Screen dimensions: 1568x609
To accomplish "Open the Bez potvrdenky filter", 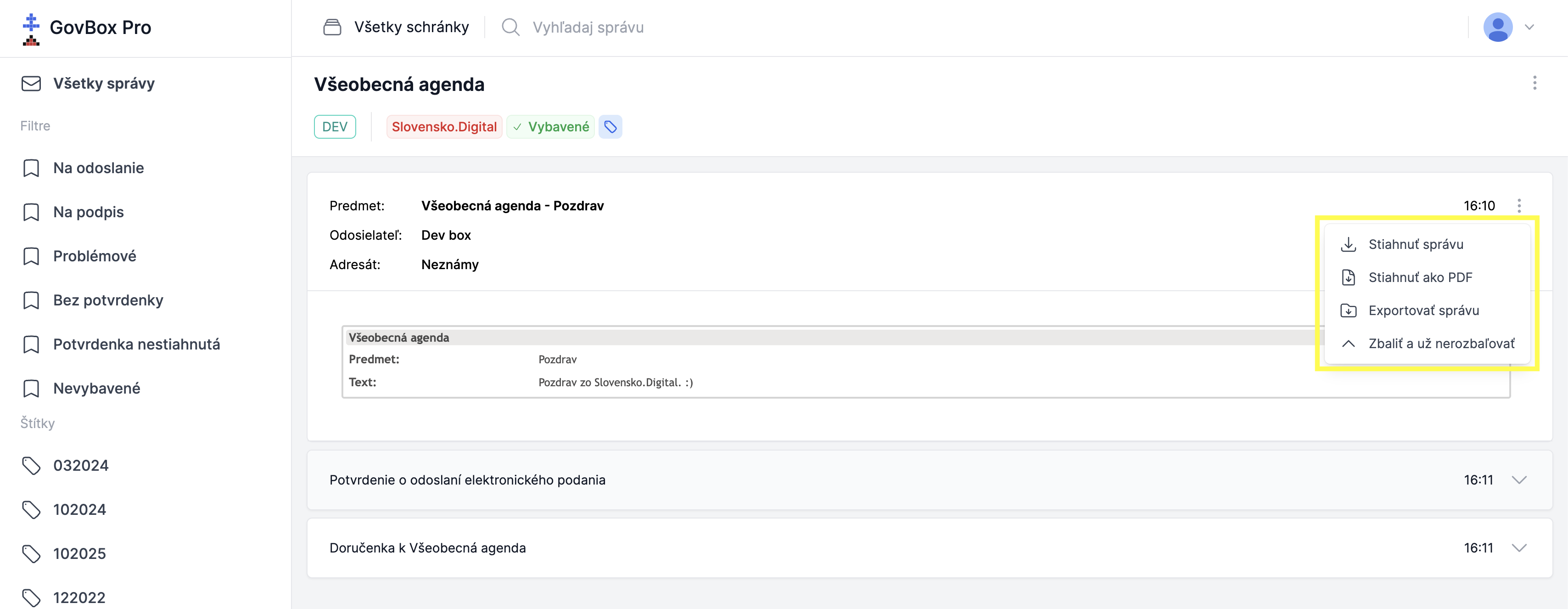I will point(108,300).
